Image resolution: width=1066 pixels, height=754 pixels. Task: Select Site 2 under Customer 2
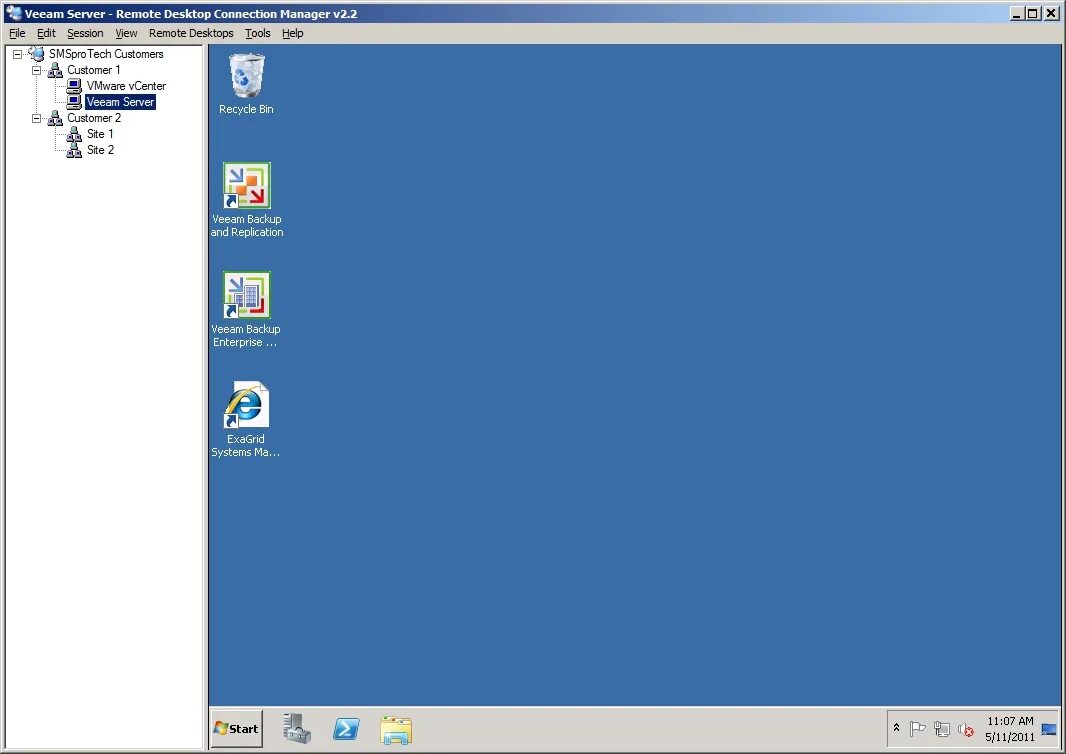(100, 150)
